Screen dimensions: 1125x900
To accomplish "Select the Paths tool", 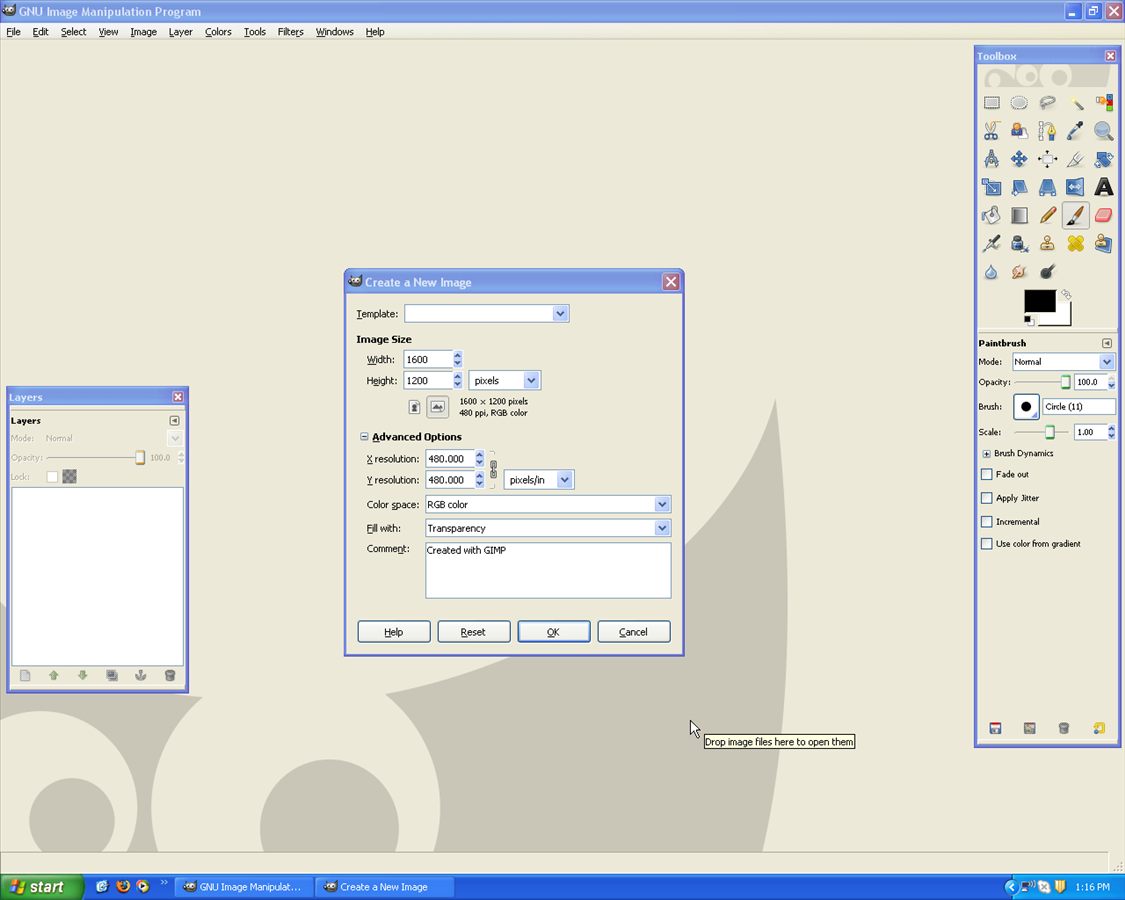I will (1047, 131).
